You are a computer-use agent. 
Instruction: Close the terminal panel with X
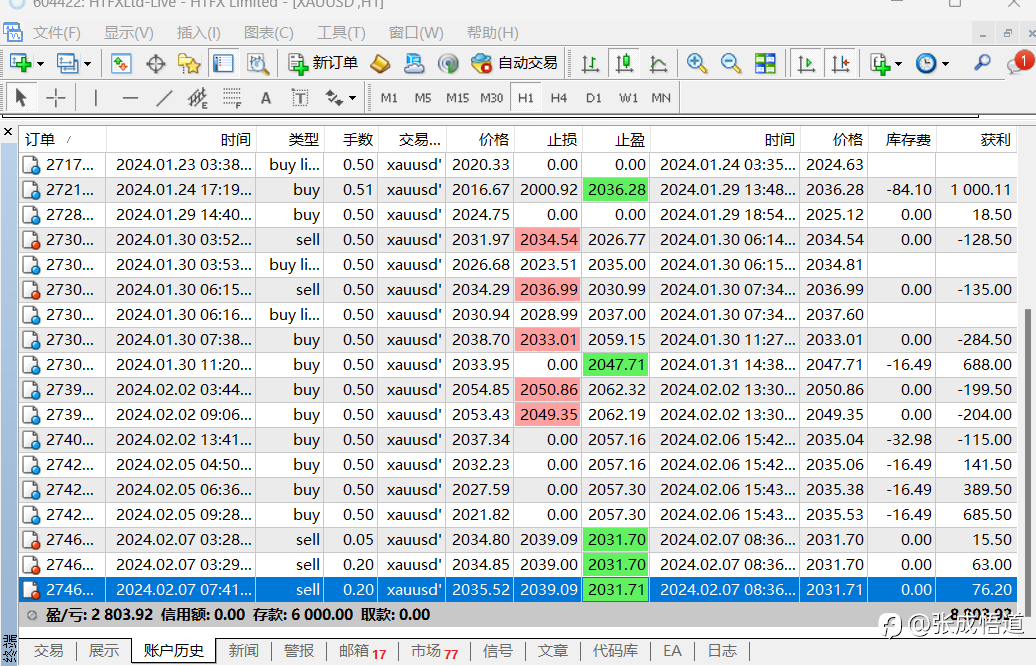pyautogui.click(x=8, y=131)
